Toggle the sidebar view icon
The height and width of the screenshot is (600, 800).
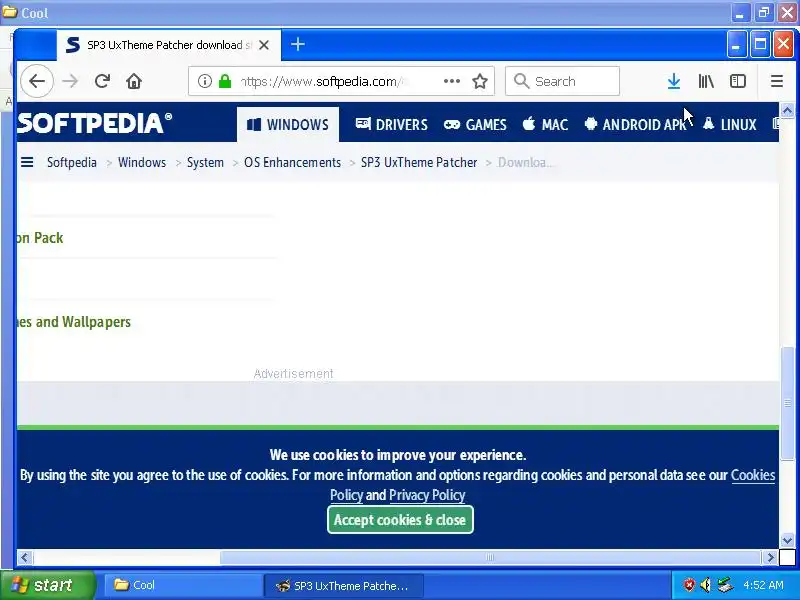tap(738, 81)
